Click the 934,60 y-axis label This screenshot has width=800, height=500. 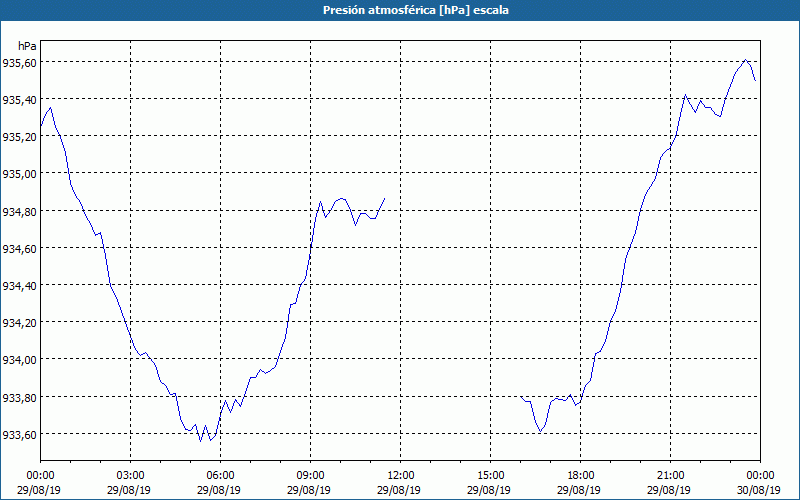pyautogui.click(x=20, y=249)
